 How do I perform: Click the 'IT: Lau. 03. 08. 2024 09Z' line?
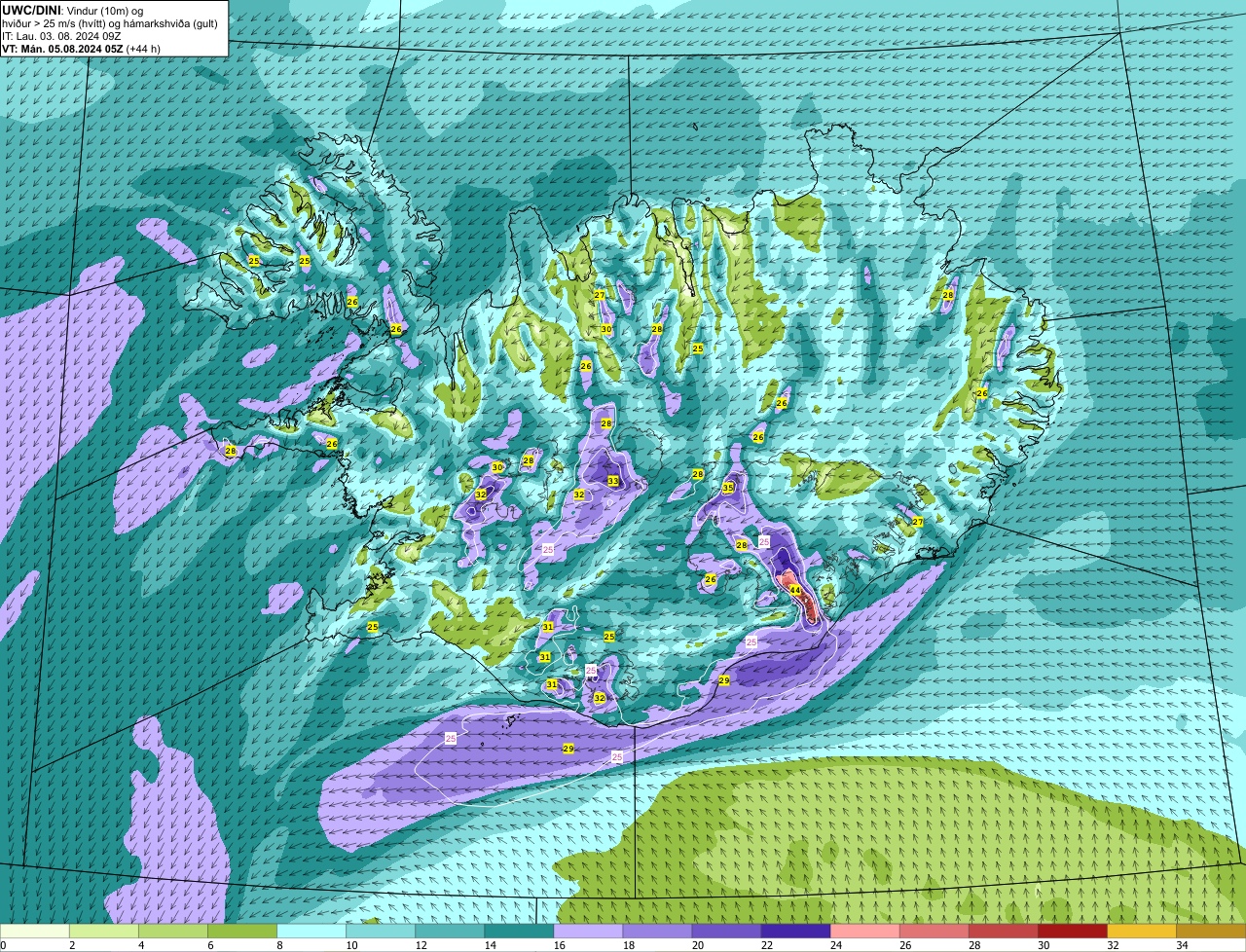coord(61,36)
